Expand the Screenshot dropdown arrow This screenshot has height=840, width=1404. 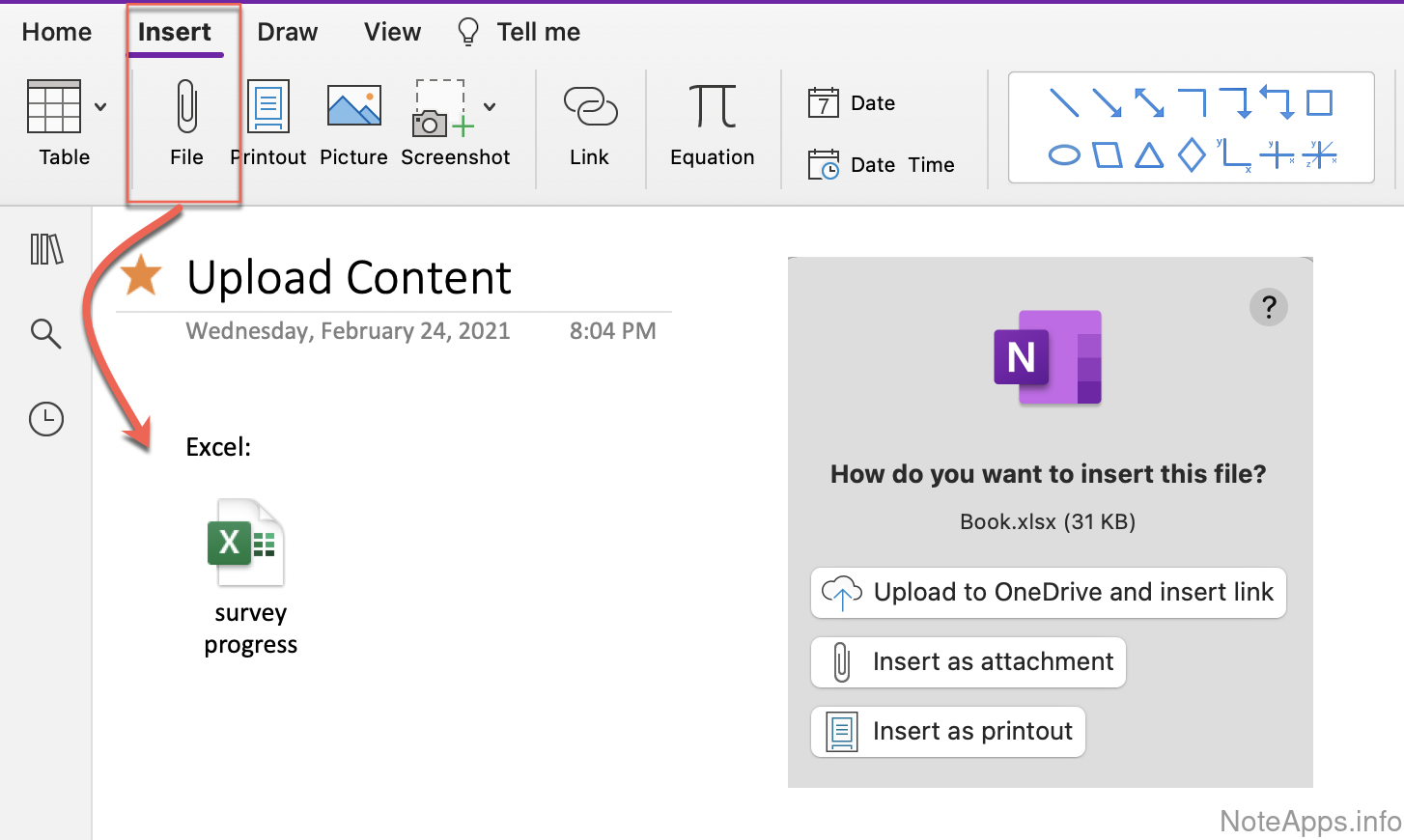(x=490, y=107)
